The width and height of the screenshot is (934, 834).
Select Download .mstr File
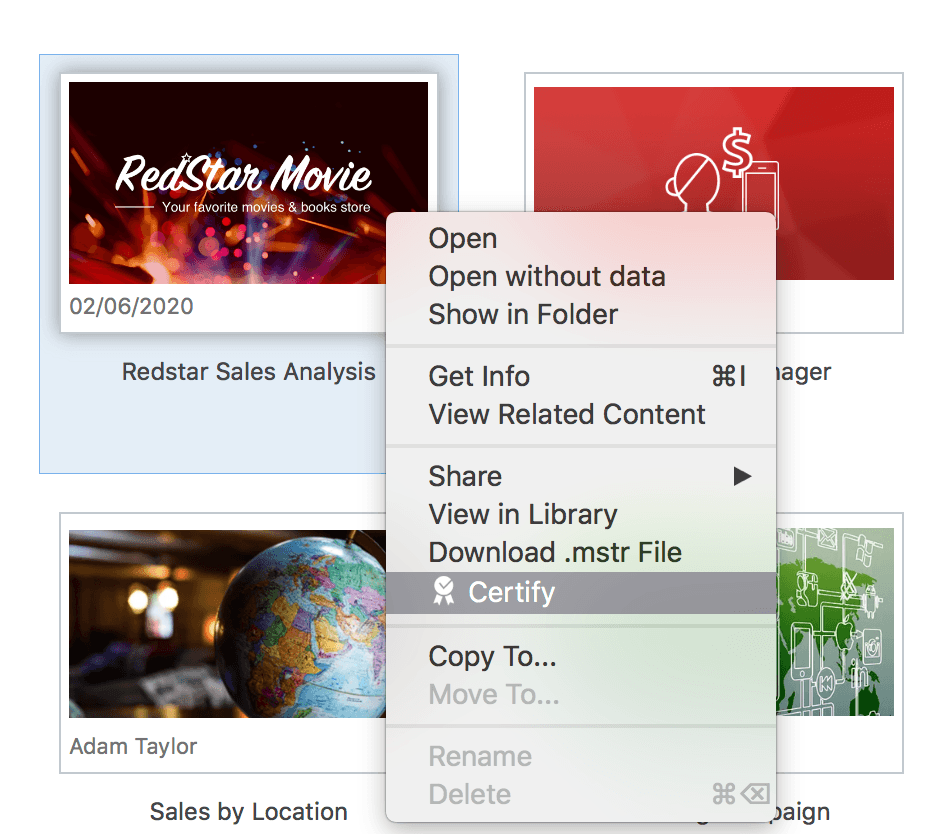[x=555, y=553]
